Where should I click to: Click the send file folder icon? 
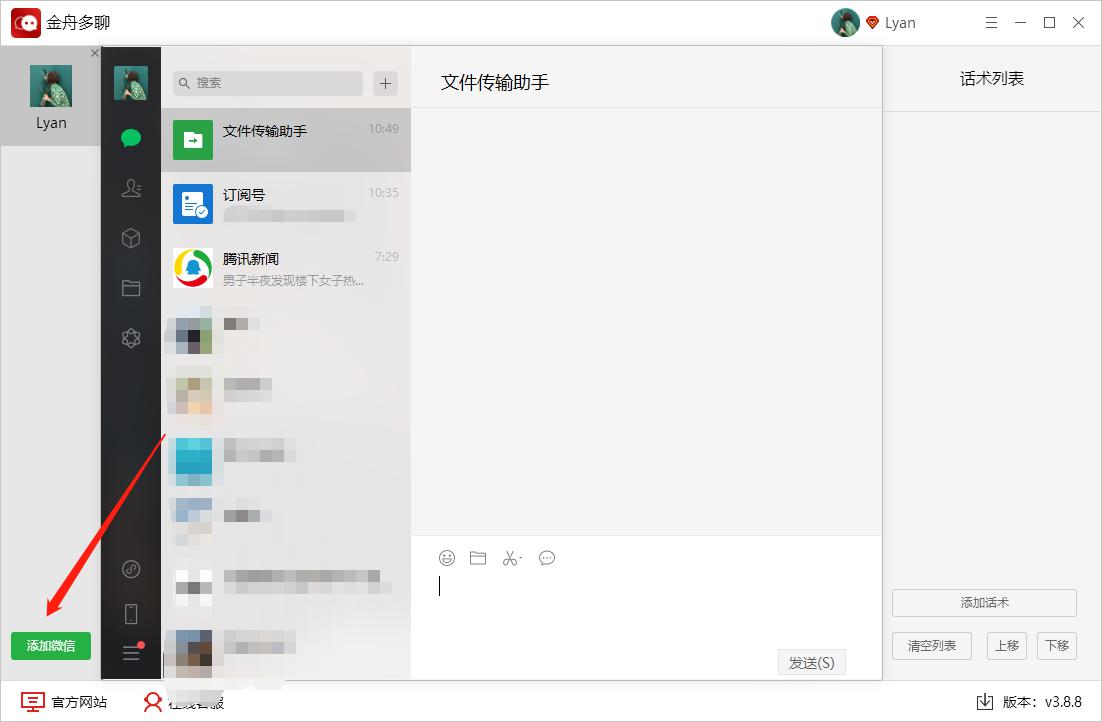point(478,558)
